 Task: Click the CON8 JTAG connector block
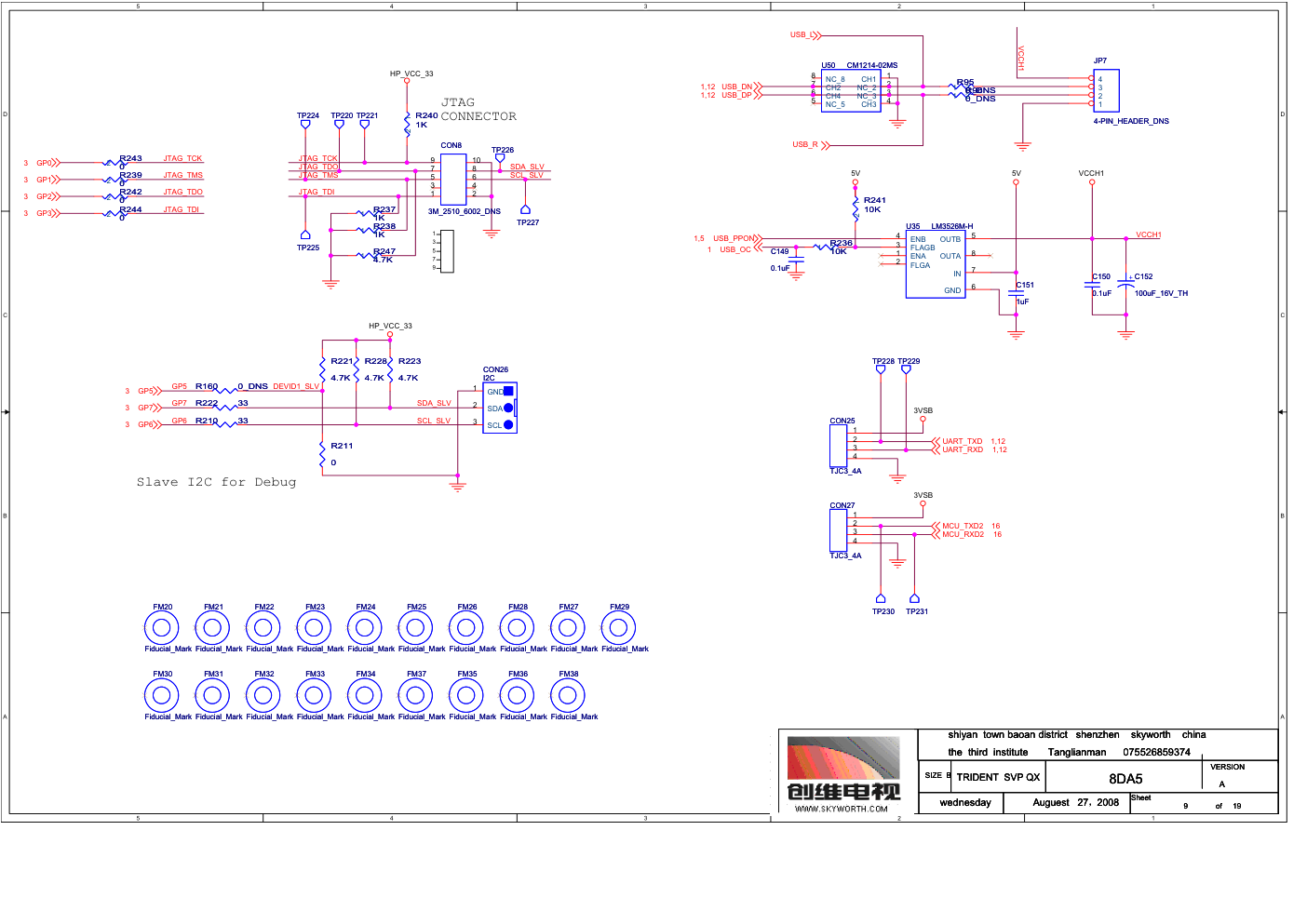(453, 179)
